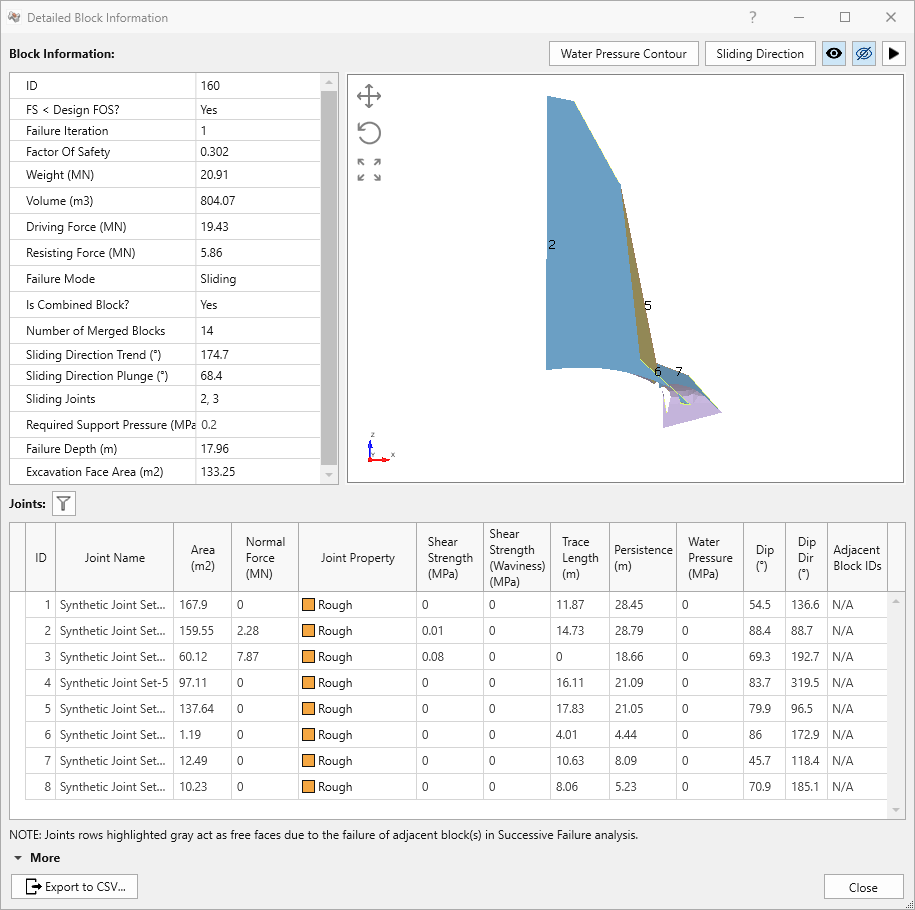This screenshot has height=910, width=915.
Task: Click the Sliding Direction button
Action: 760,54
